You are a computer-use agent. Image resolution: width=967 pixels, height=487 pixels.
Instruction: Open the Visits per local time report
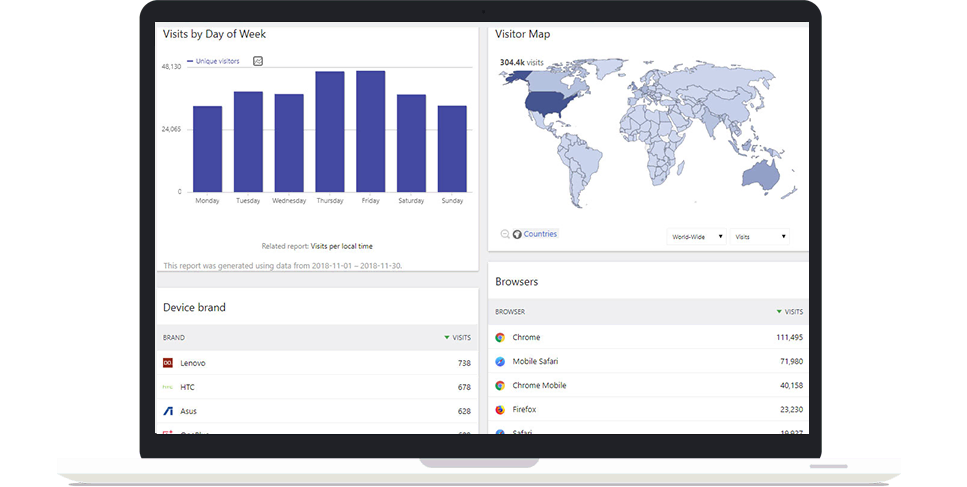click(341, 245)
